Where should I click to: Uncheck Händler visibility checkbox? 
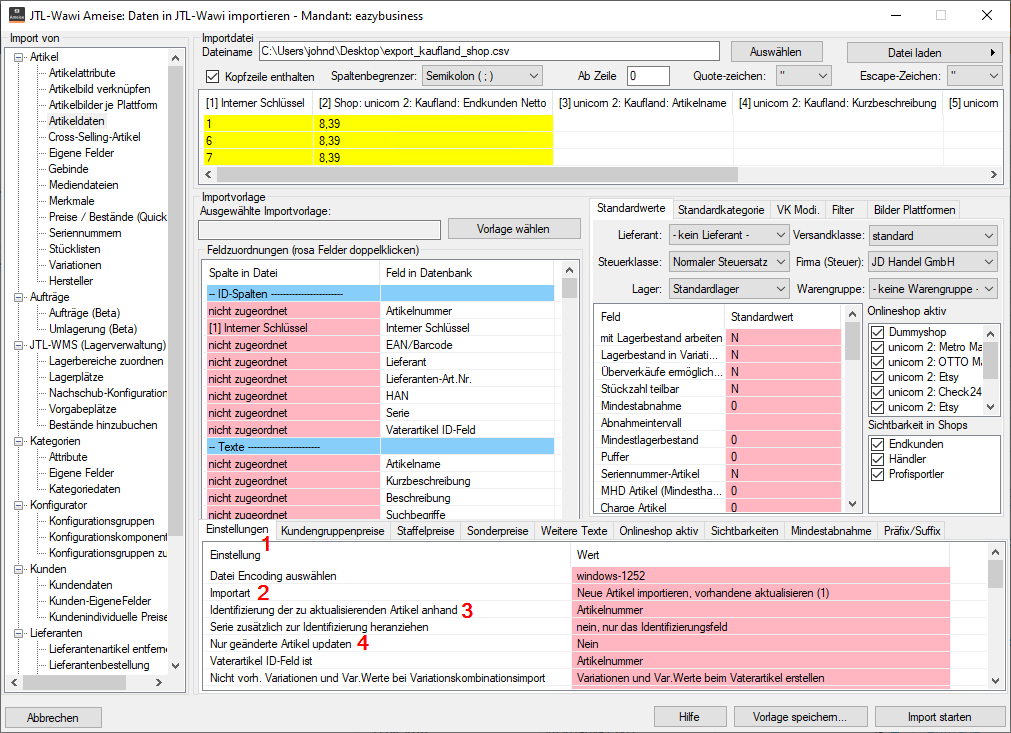point(877,459)
